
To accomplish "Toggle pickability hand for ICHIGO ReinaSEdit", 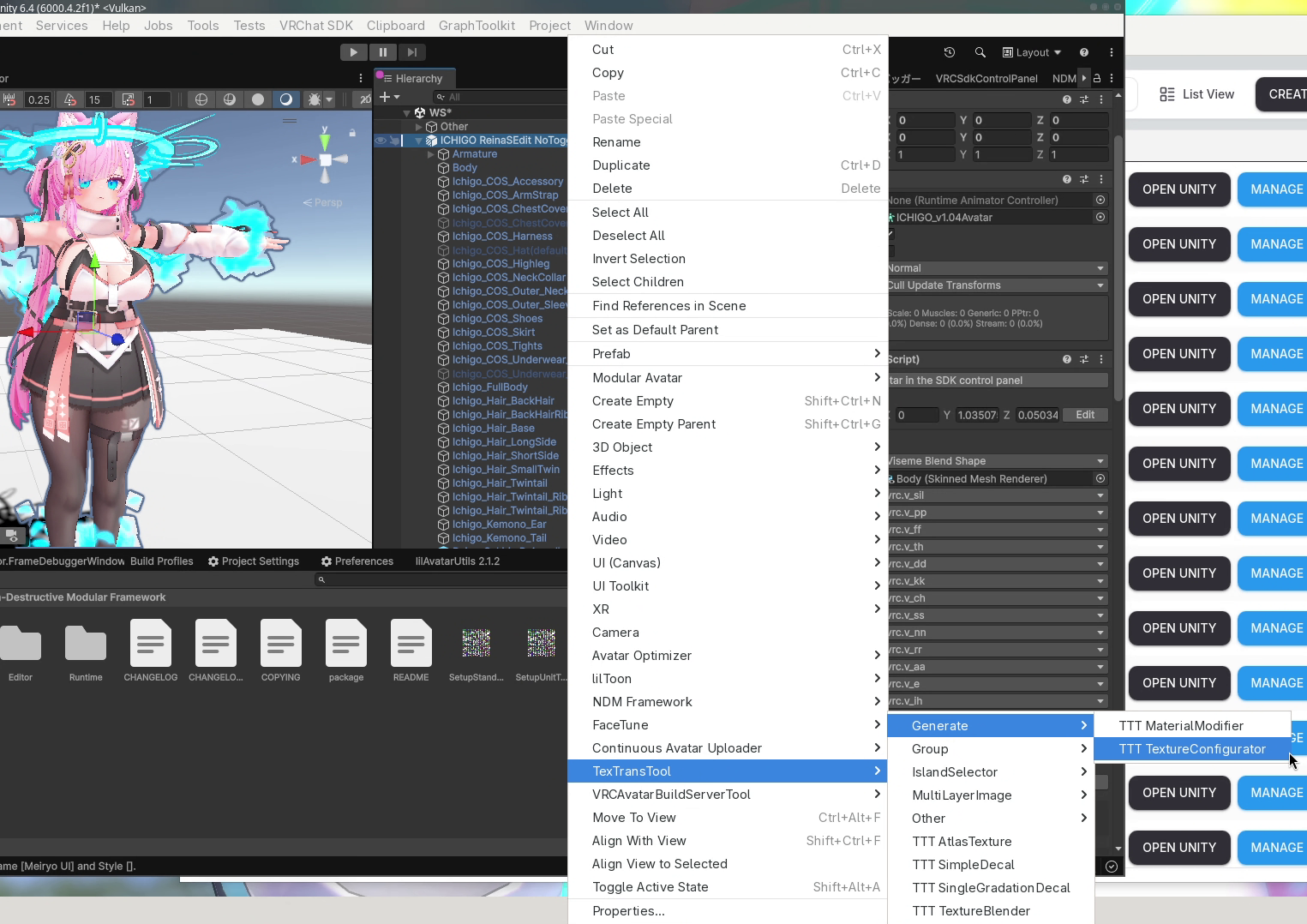I will pyautogui.click(x=394, y=141).
